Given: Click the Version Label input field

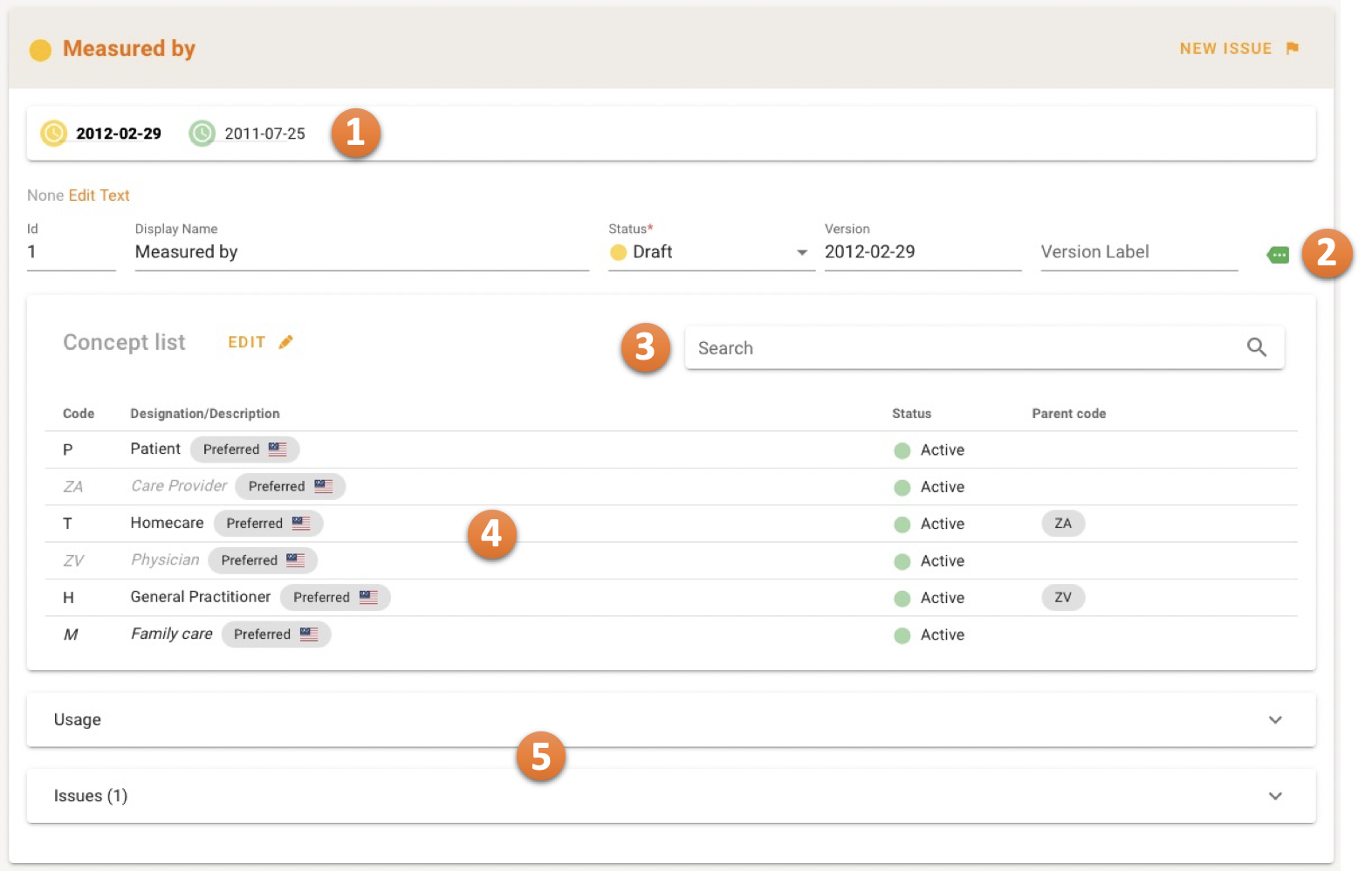Looking at the screenshot, I should pos(1138,252).
